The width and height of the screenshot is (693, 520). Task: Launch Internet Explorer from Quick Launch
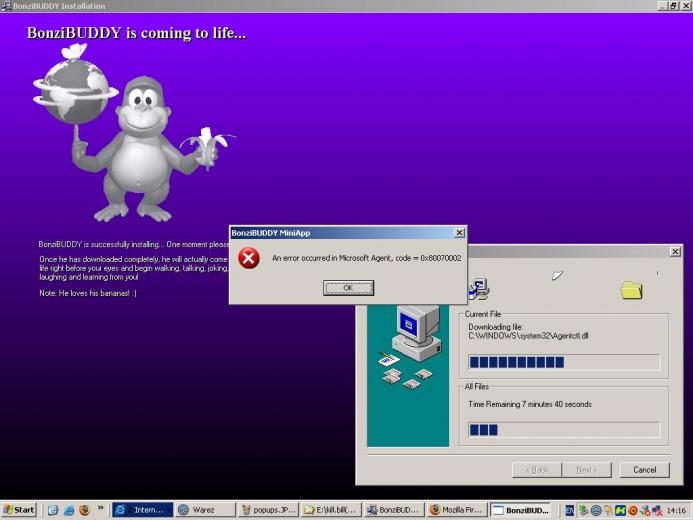point(69,510)
